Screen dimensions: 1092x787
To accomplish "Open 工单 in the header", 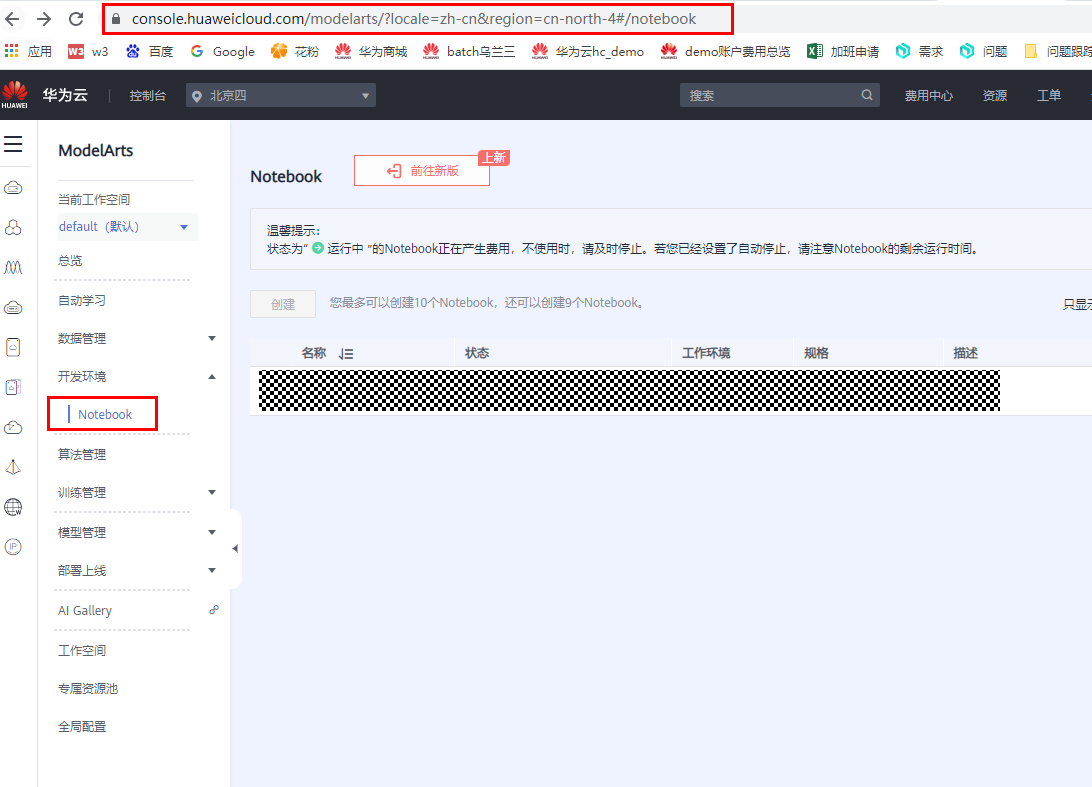I will [x=1049, y=95].
